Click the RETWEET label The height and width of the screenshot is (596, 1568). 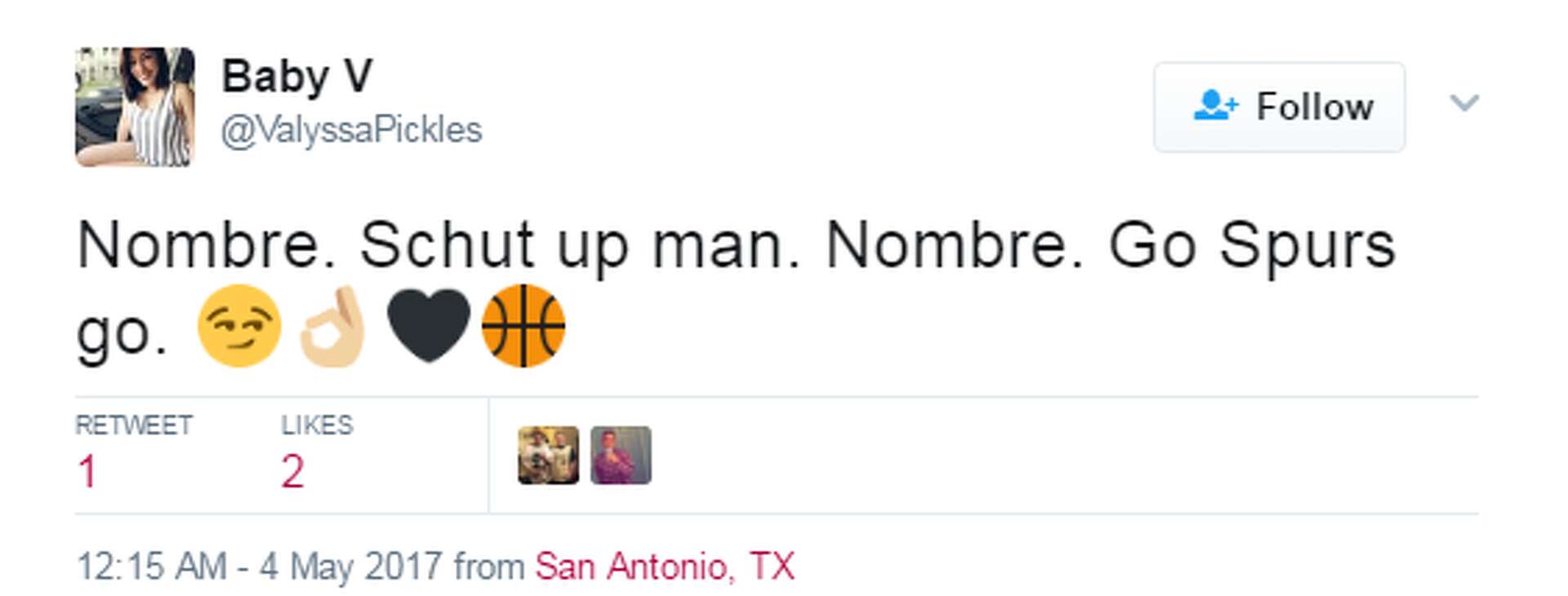[134, 425]
